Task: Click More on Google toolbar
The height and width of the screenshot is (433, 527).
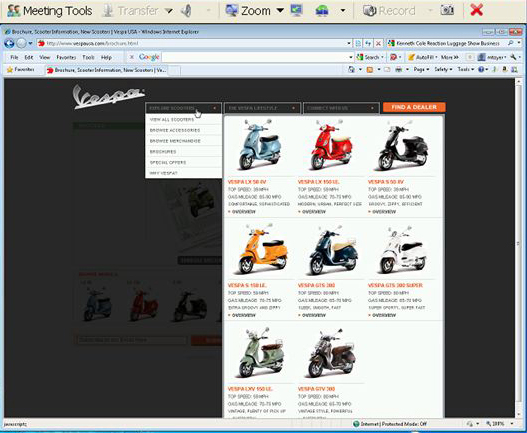Action: pyautogui.click(x=449, y=57)
